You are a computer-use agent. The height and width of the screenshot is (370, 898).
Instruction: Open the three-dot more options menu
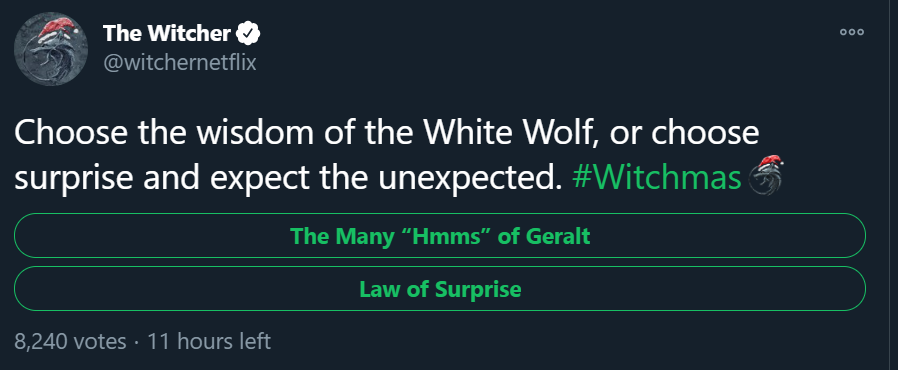(x=852, y=33)
